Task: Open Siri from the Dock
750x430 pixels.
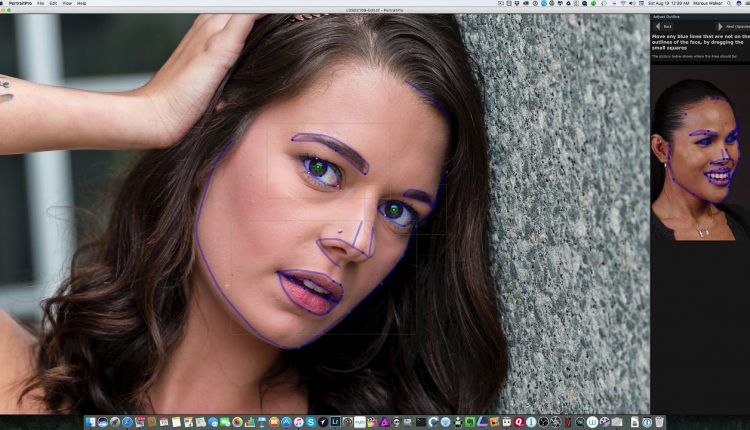Action: (x=102, y=422)
